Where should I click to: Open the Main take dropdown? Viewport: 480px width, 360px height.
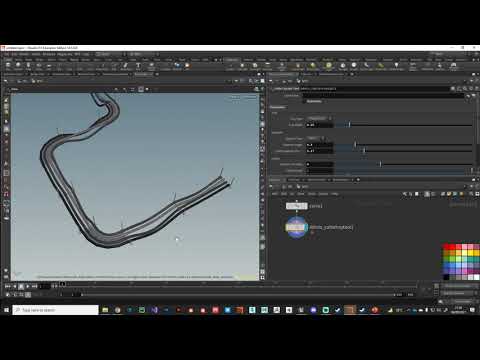coord(143,54)
